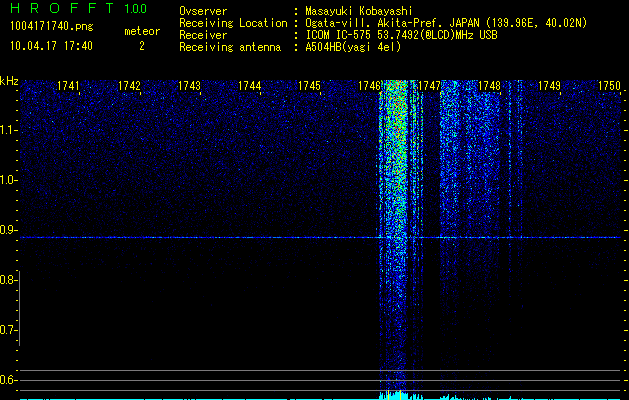Click the observer name Masayuki Kobayashi

359,11
